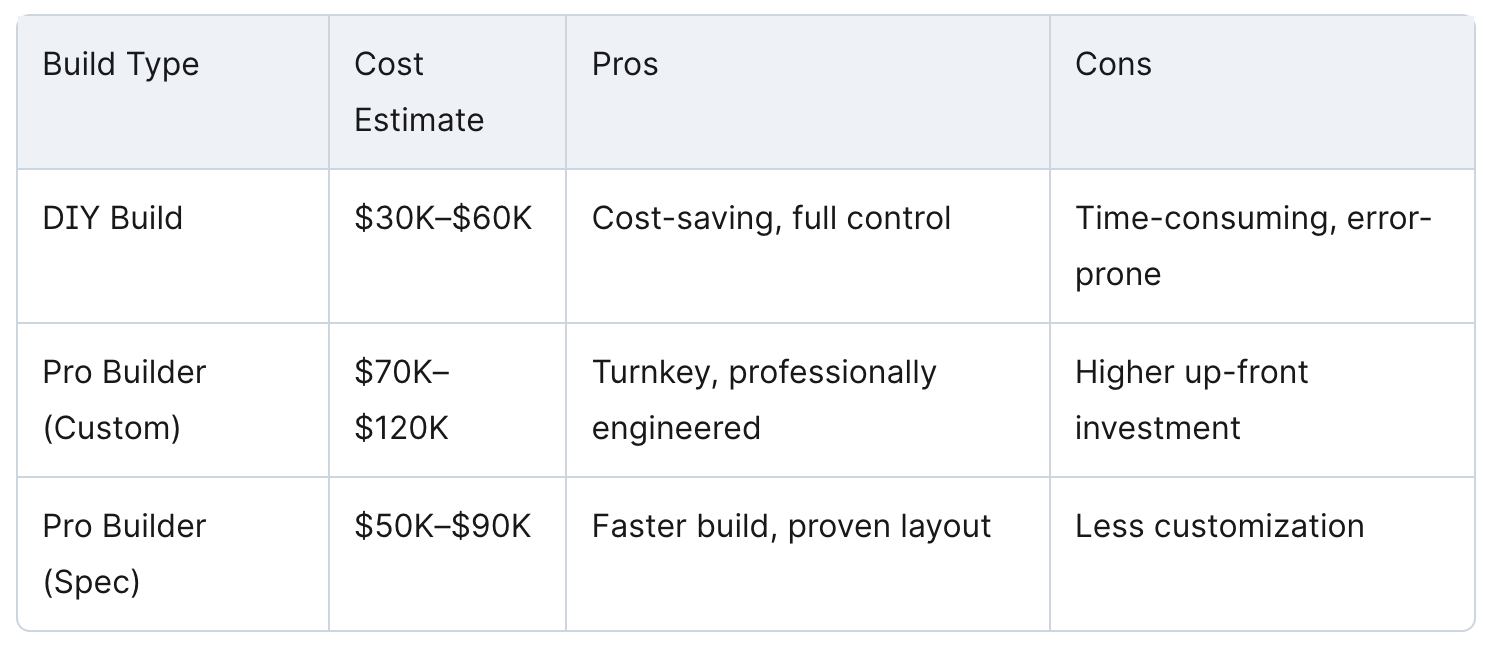Click the $70K–$120K cost cell
This screenshot has width=1492, height=648.
coord(402,400)
